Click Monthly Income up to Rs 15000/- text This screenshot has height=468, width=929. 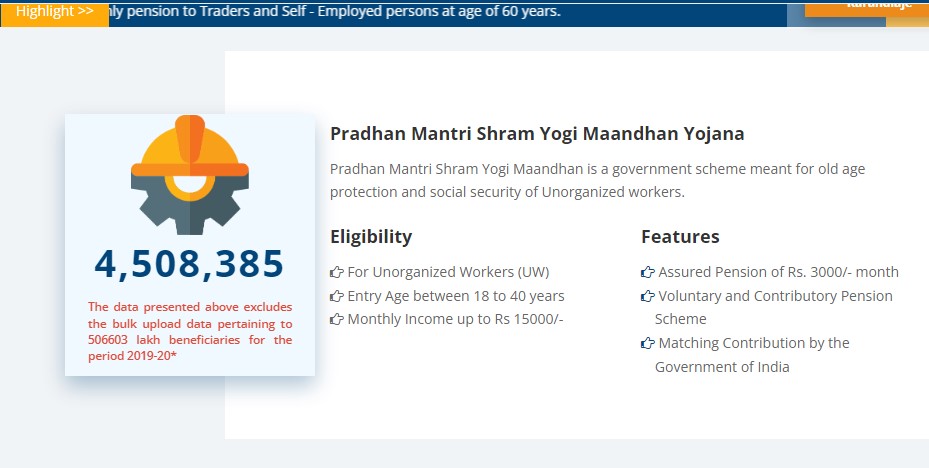tap(456, 320)
